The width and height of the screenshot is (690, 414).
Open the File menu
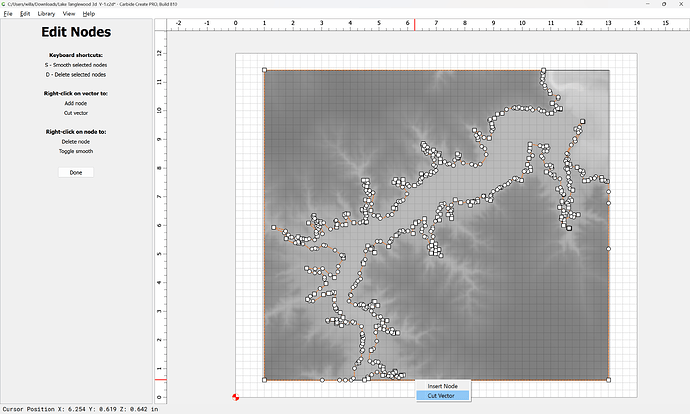pyautogui.click(x=8, y=14)
